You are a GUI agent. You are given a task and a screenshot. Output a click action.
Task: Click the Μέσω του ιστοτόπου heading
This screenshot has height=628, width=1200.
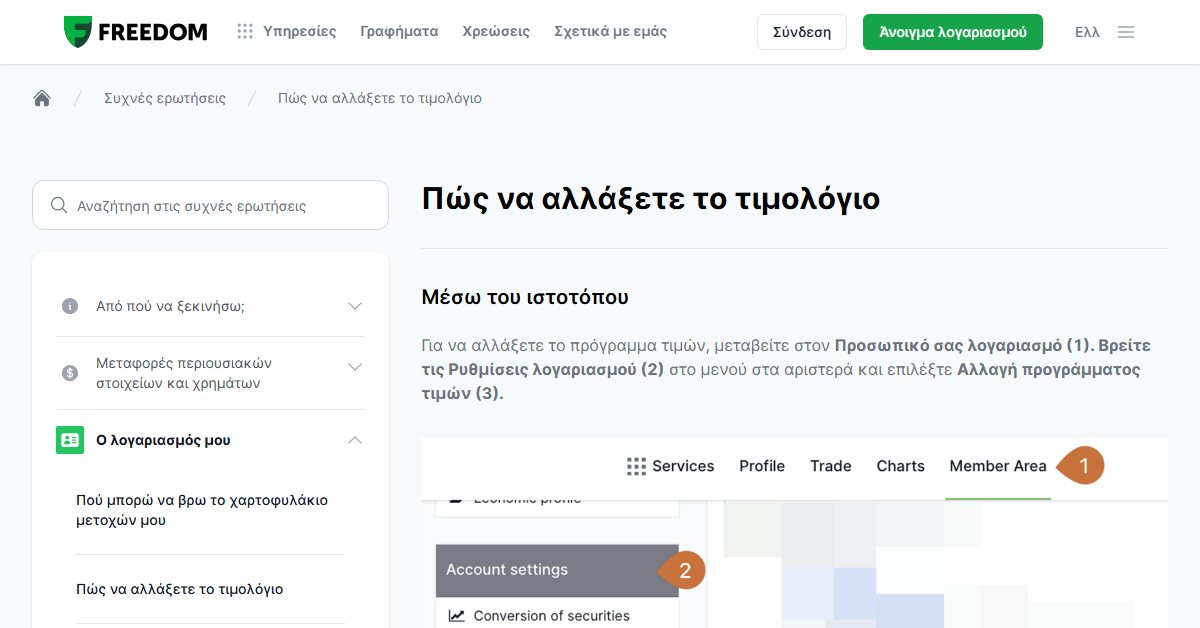coord(525,297)
